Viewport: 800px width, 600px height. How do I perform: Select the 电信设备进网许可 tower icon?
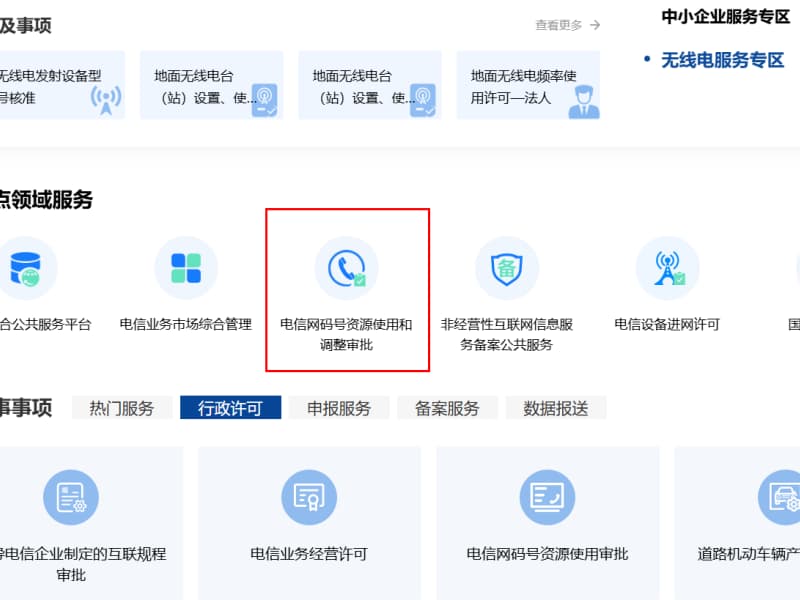pyautogui.click(x=667, y=268)
